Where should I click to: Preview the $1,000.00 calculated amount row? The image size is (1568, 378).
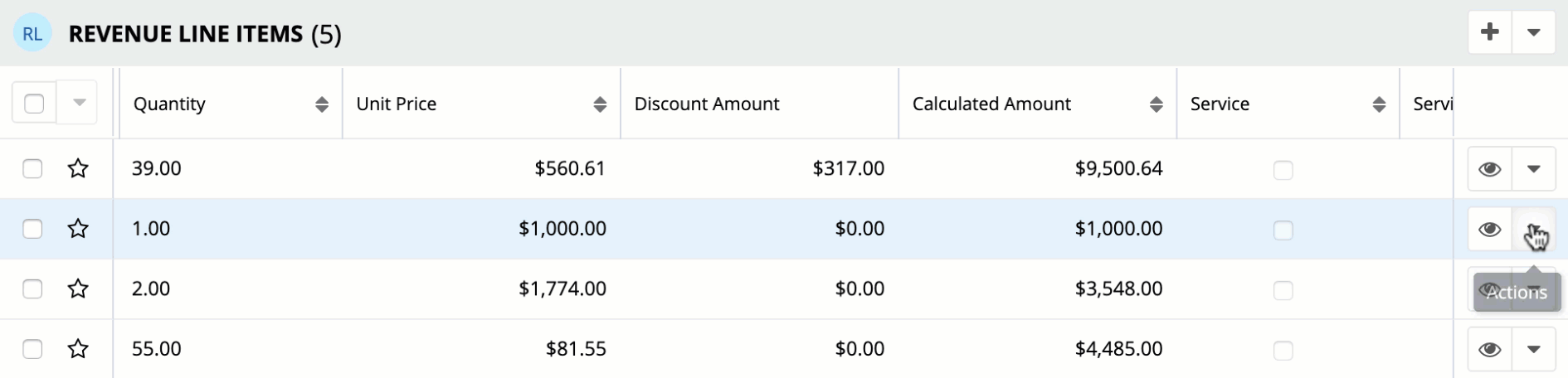tap(1489, 229)
